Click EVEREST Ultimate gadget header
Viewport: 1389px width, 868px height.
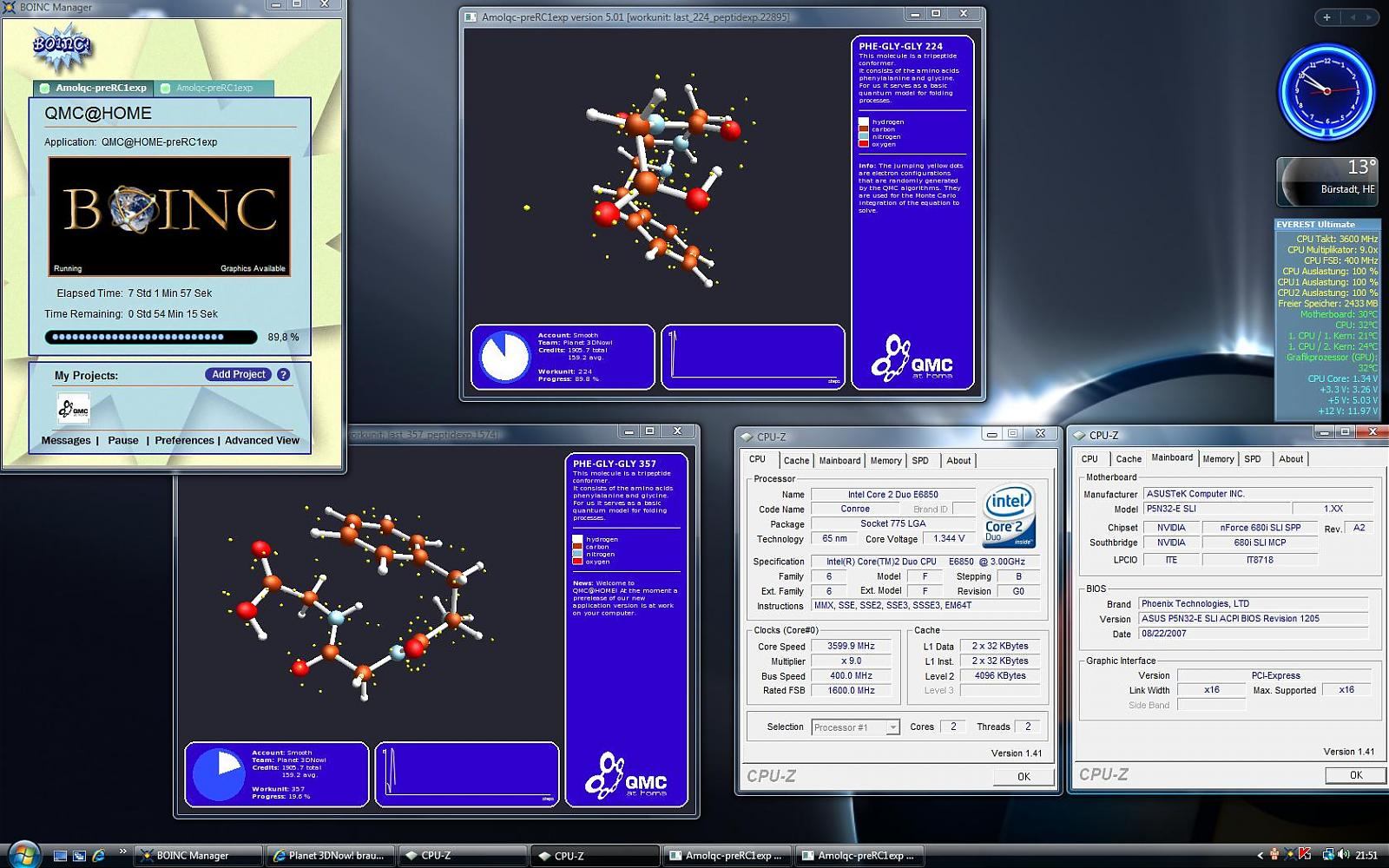coord(1326,224)
